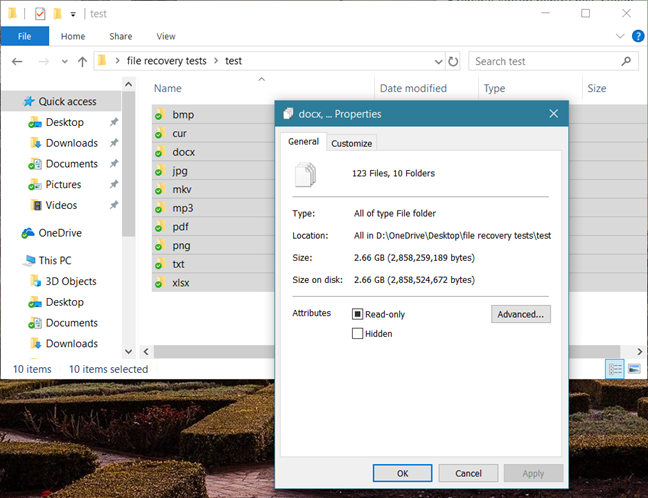Image resolution: width=648 pixels, height=498 pixels.
Task: Open the Customize tab in Properties
Action: pos(352,143)
